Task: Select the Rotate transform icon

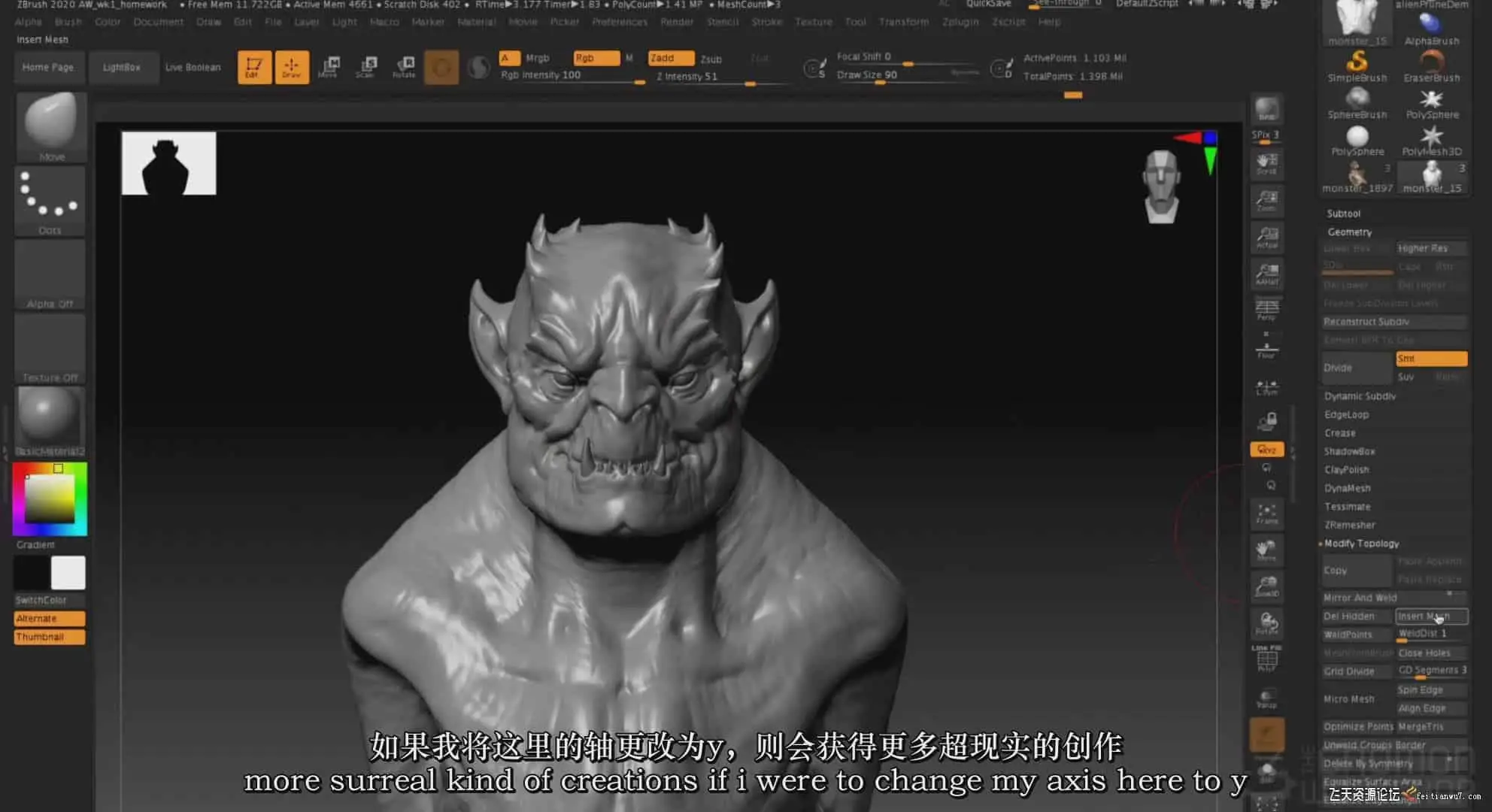Action: [404, 67]
